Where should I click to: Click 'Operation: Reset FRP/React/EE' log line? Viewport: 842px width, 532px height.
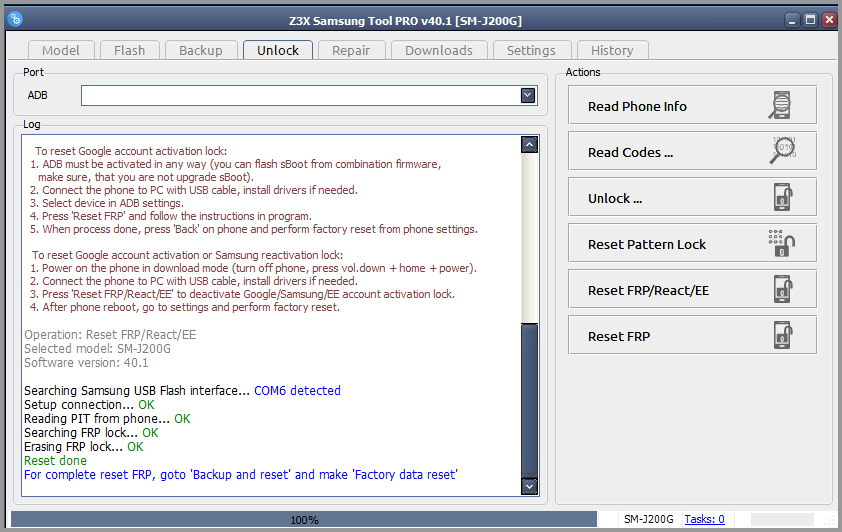110,334
